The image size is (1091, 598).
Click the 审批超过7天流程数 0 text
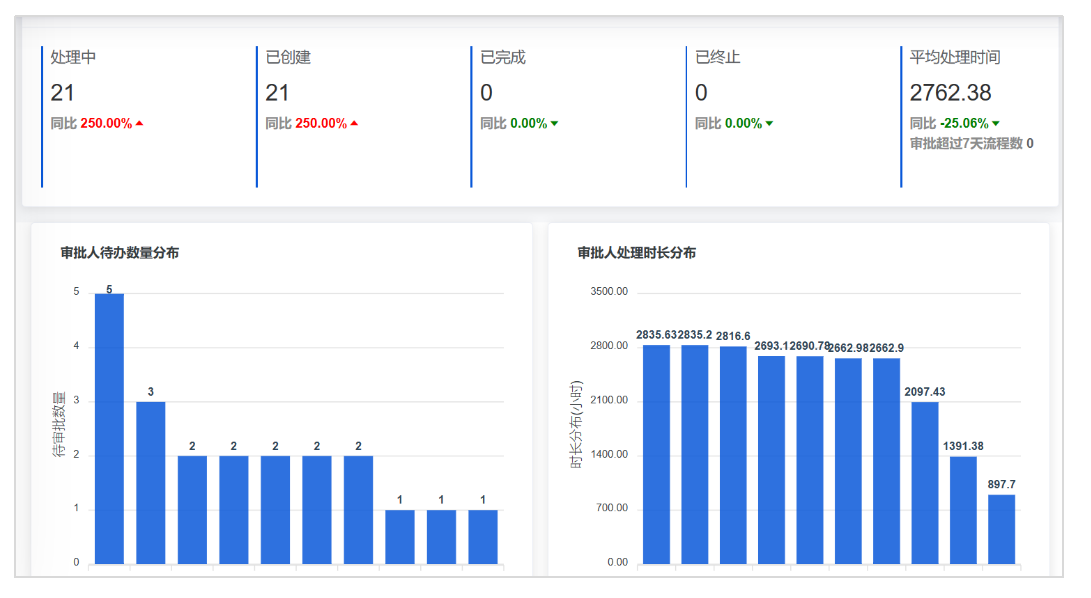(x=972, y=143)
